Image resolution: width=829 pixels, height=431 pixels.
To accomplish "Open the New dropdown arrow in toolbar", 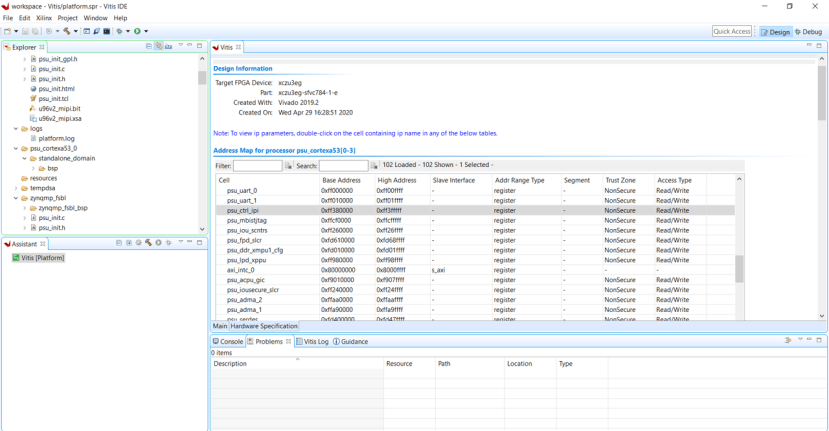I will point(16,31).
